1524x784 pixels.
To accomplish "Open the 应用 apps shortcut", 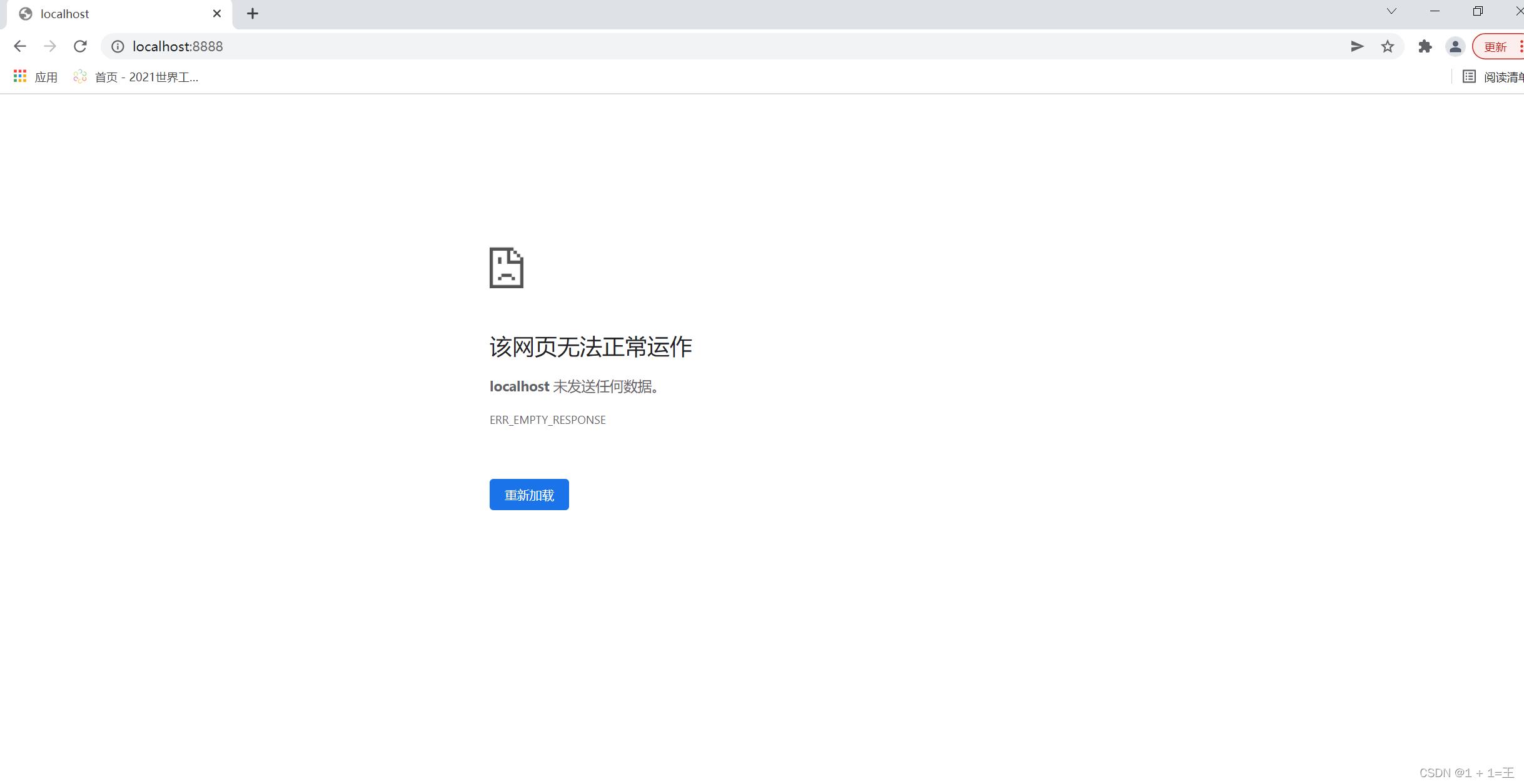I will click(x=36, y=77).
